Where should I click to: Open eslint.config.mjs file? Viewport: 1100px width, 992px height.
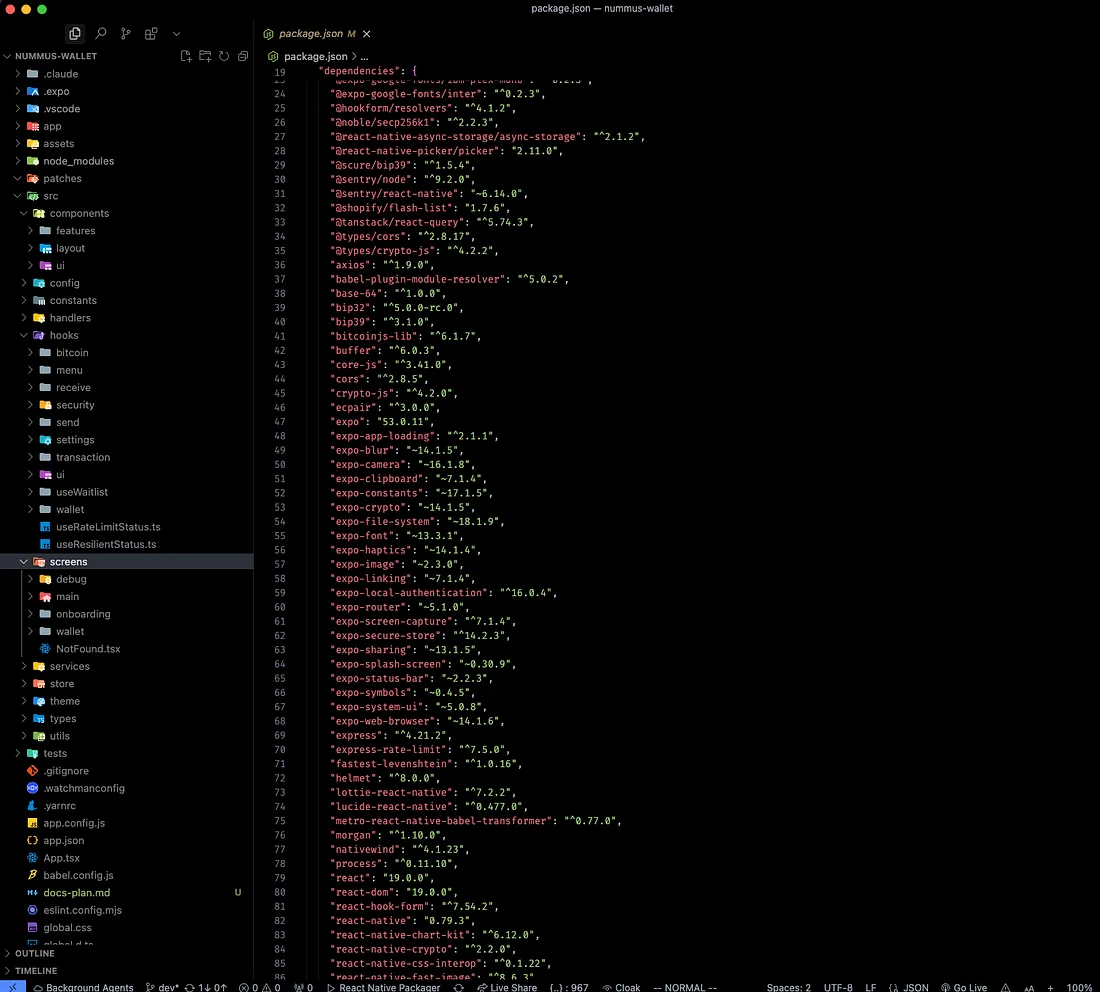pos(126,910)
